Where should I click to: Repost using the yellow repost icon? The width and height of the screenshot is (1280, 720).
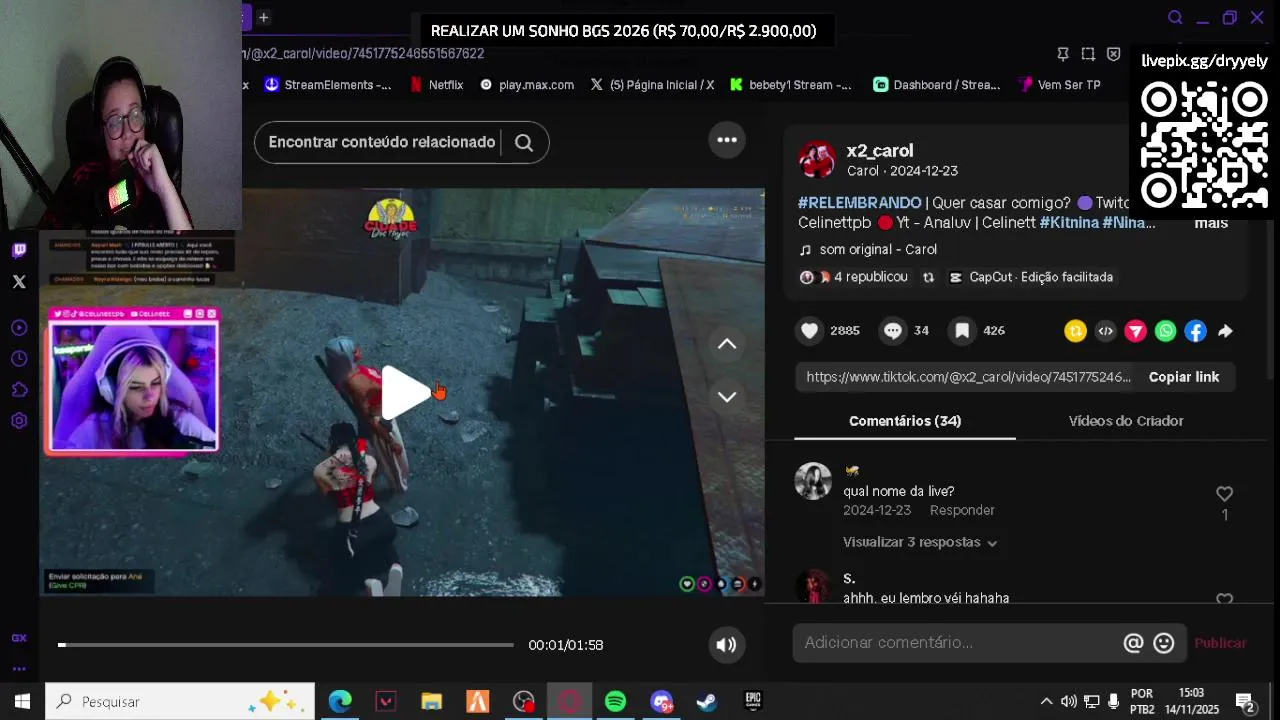[1075, 331]
